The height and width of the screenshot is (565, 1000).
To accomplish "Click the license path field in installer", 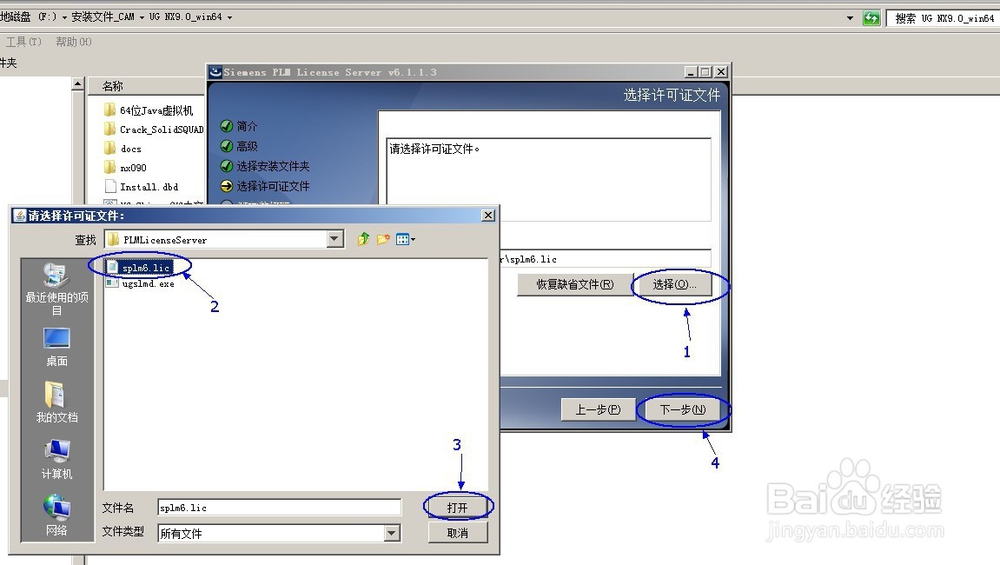I will click(x=605, y=259).
